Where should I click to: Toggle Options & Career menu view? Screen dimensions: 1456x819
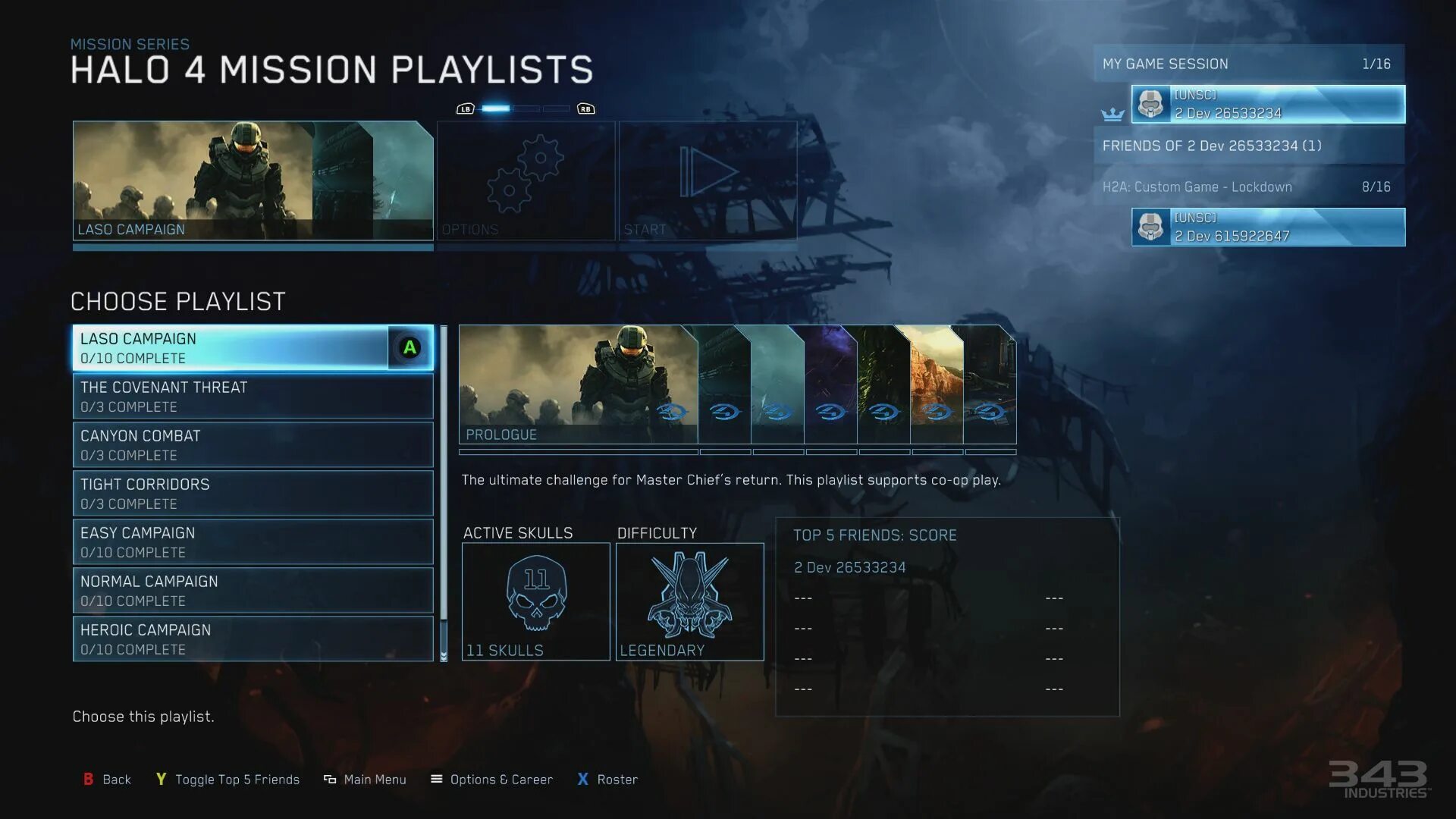[x=492, y=779]
